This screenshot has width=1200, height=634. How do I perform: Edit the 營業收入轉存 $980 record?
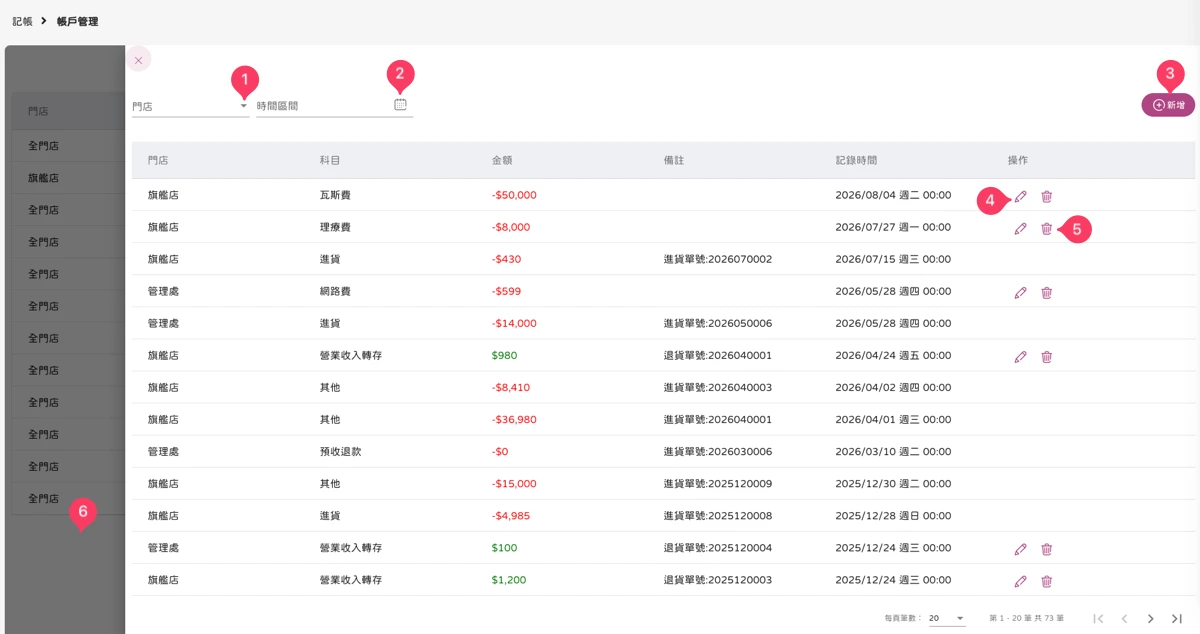tap(1020, 356)
